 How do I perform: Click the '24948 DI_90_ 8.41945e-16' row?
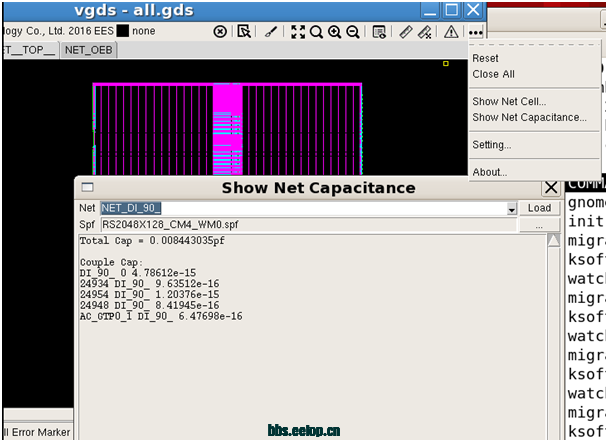pos(150,306)
